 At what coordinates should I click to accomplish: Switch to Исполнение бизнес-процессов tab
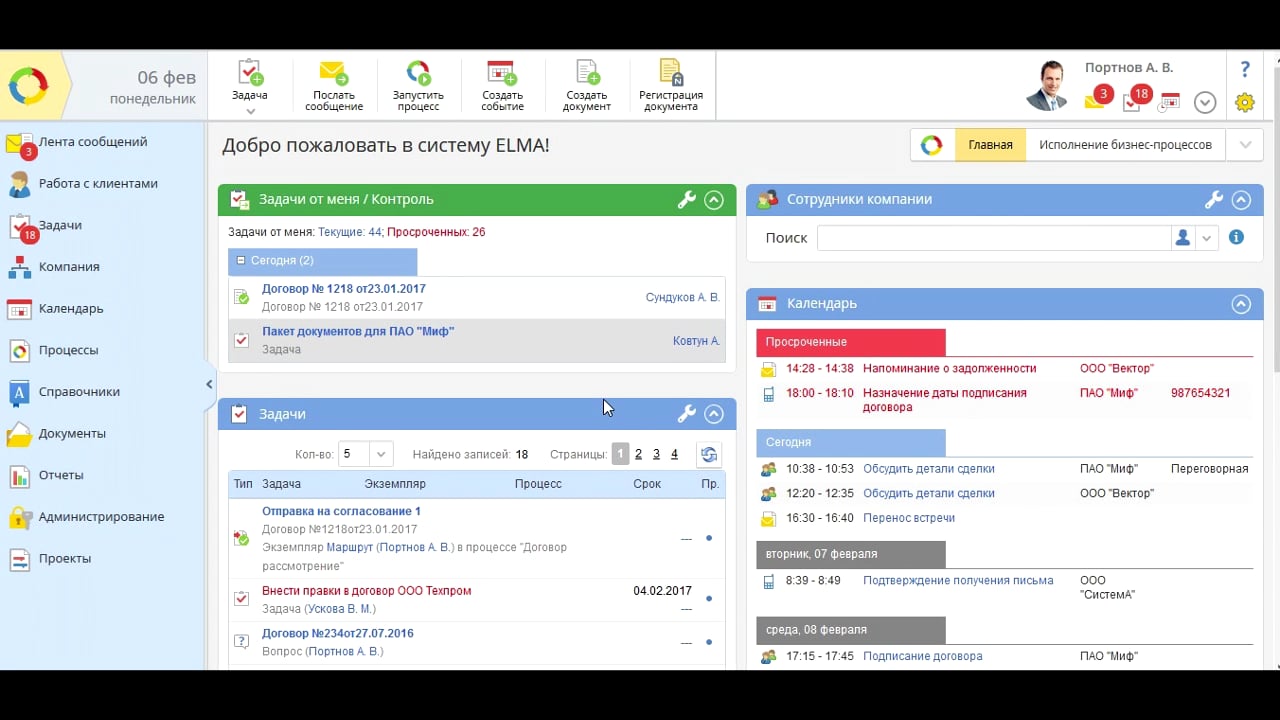point(1125,145)
